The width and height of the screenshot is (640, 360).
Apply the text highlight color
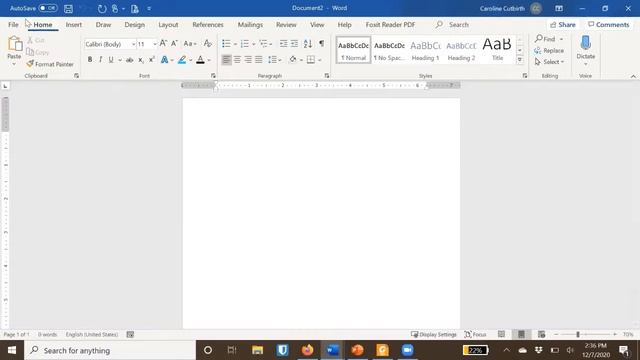pos(182,60)
